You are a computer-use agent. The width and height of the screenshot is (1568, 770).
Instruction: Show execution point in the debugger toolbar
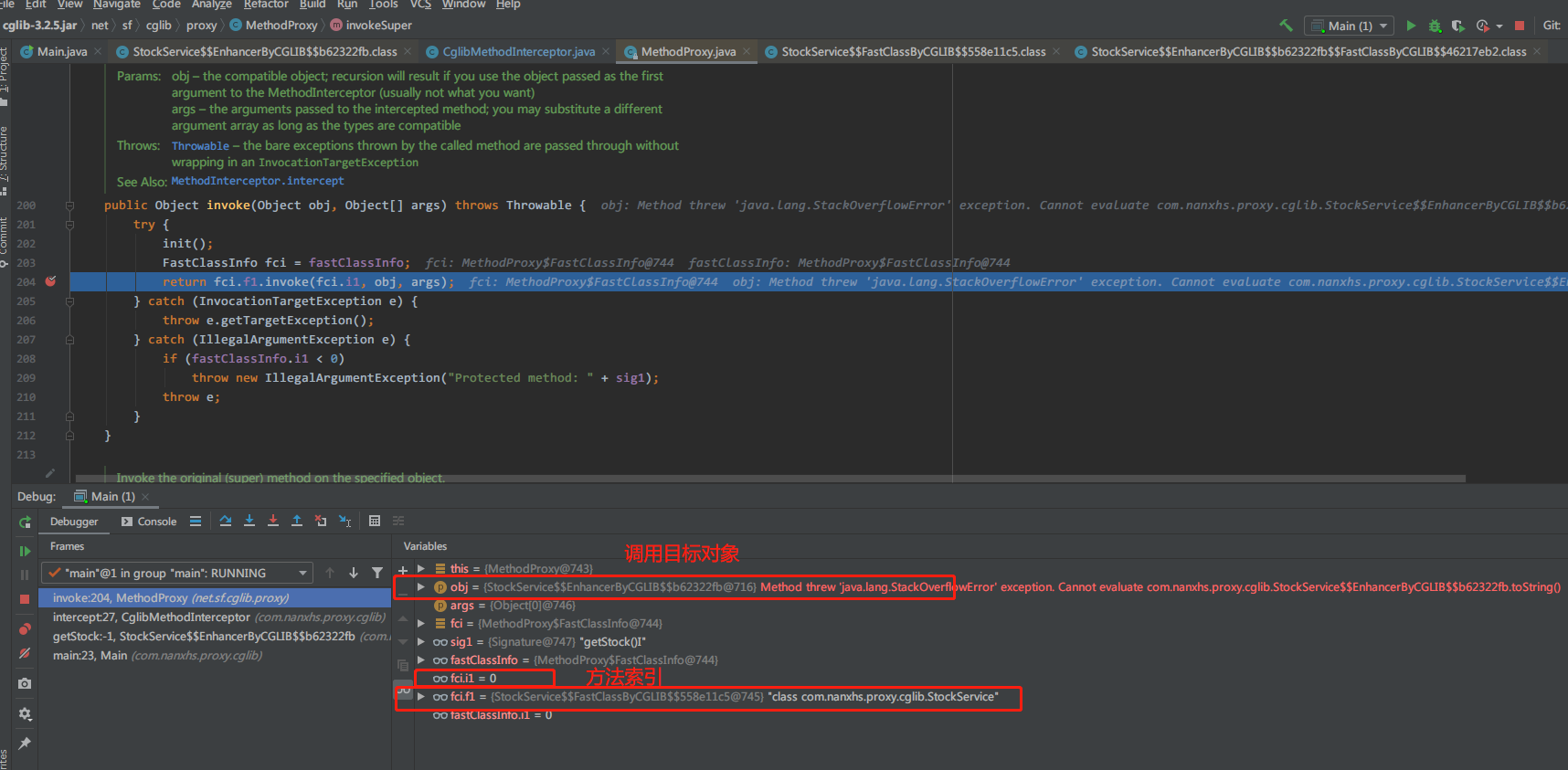(196, 522)
